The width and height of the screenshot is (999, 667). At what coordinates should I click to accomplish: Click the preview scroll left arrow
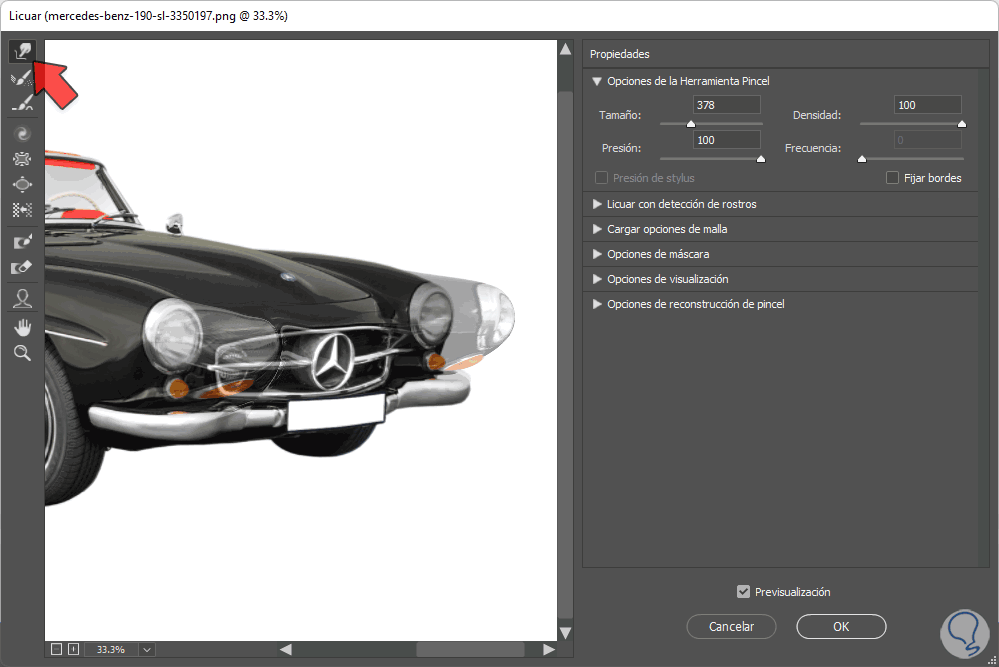point(286,649)
